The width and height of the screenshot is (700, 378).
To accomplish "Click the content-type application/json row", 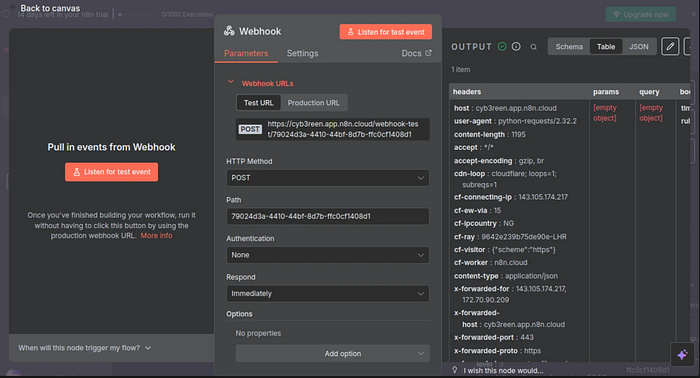I will 505,276.
